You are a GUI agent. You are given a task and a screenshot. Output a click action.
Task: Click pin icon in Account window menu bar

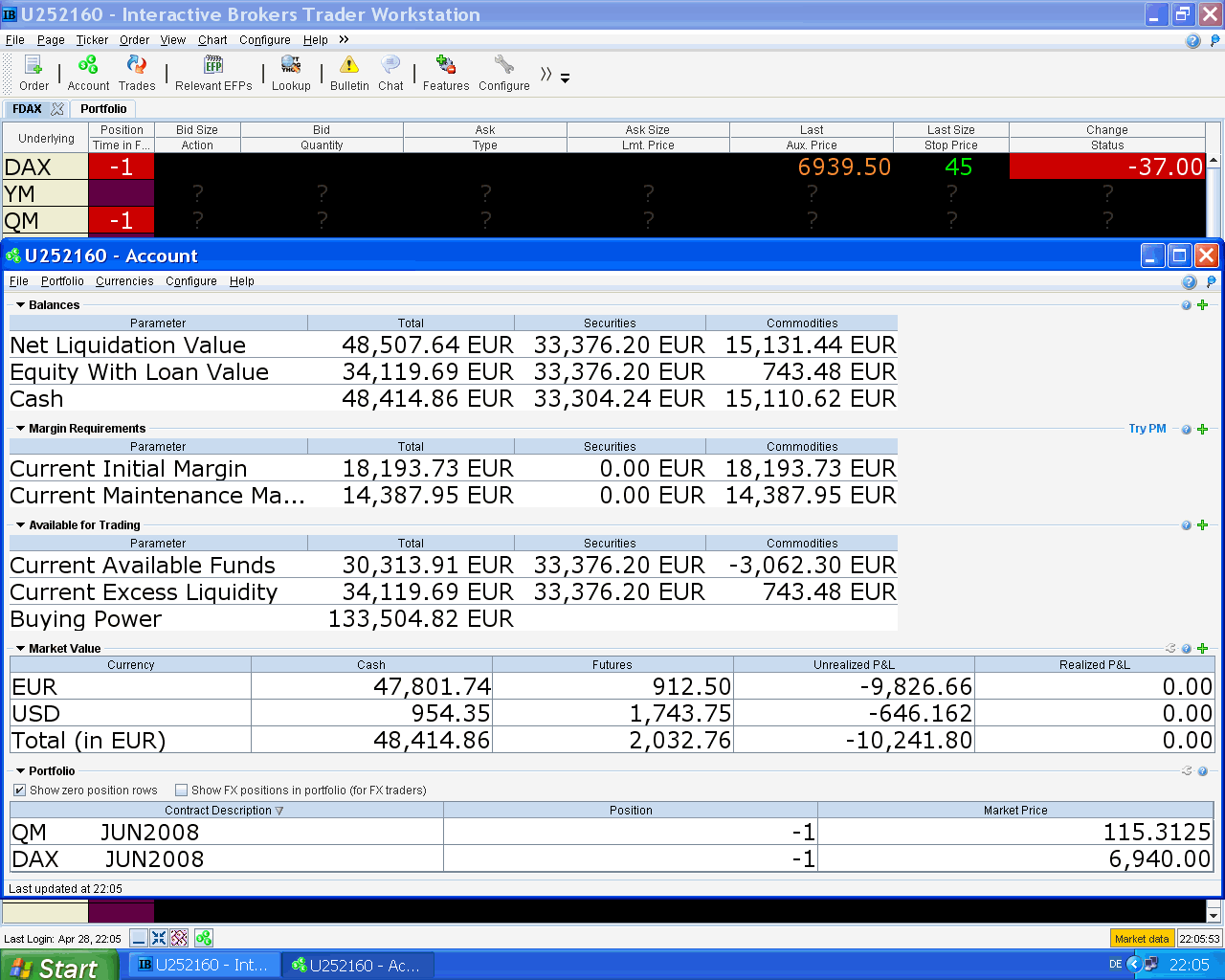tap(1211, 281)
